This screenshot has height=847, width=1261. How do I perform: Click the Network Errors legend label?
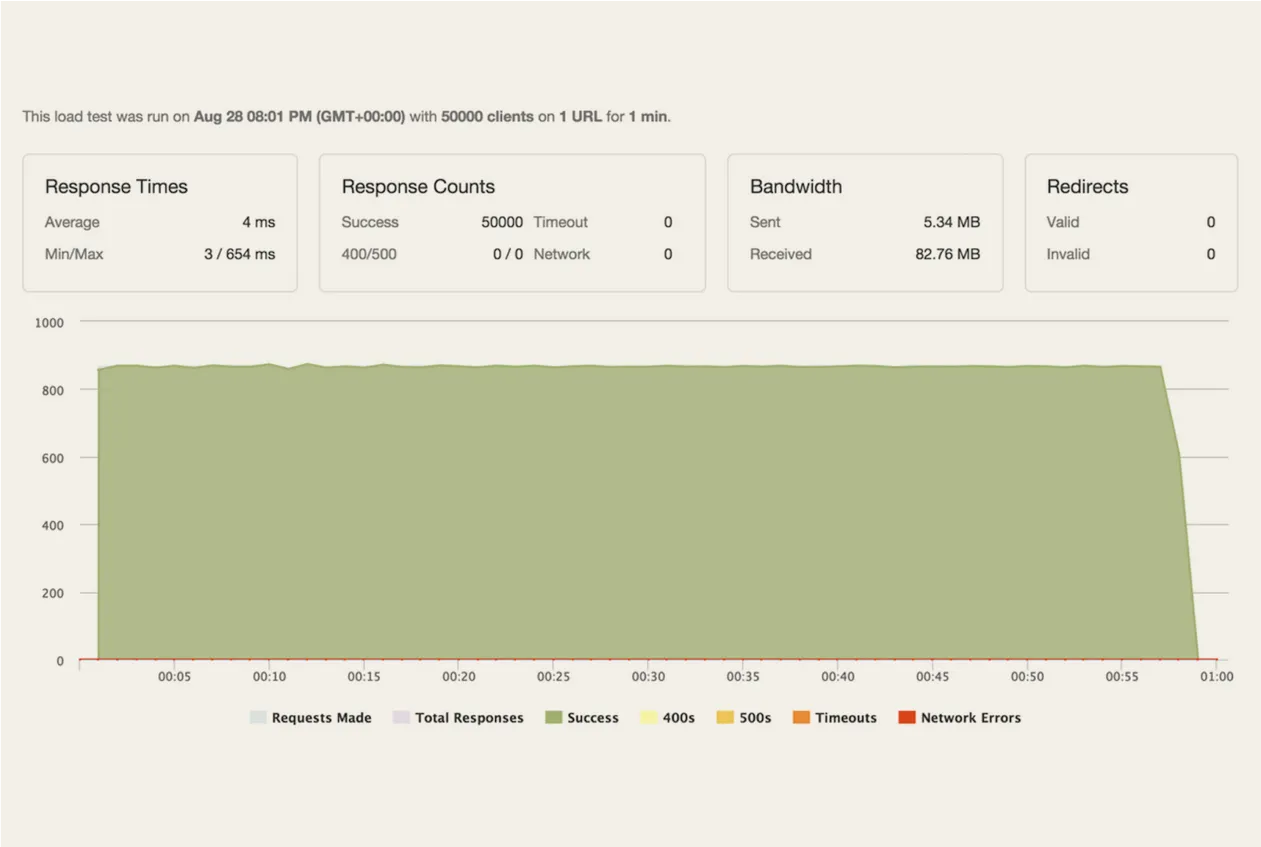pos(971,718)
